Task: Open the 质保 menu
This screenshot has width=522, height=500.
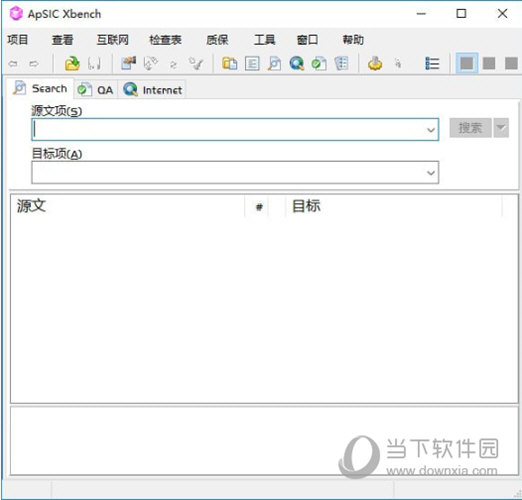Action: point(217,40)
